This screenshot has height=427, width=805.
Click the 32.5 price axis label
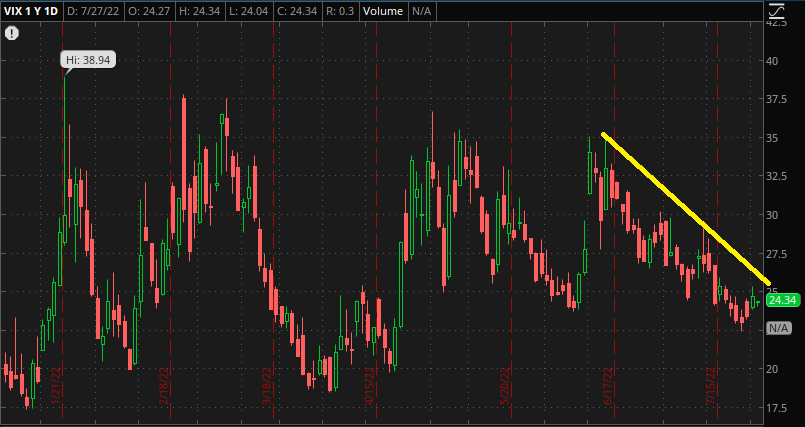pos(776,176)
